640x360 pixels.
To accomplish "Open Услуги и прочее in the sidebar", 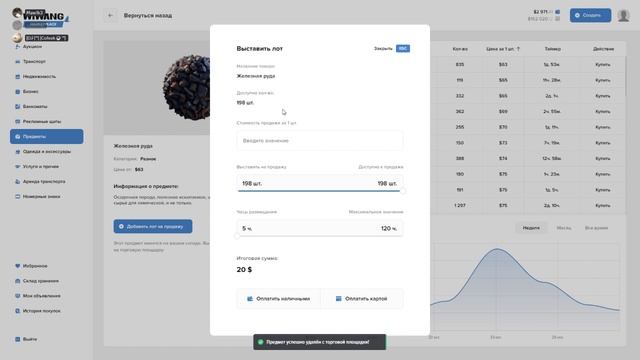I will [x=37, y=167].
